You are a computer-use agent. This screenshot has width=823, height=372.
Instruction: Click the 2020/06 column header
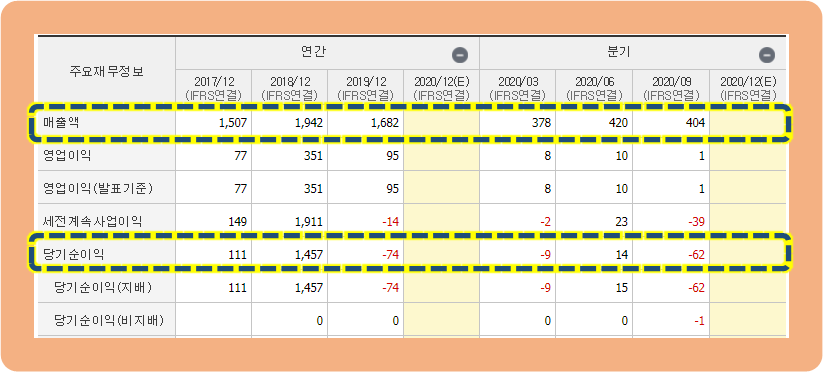(594, 87)
